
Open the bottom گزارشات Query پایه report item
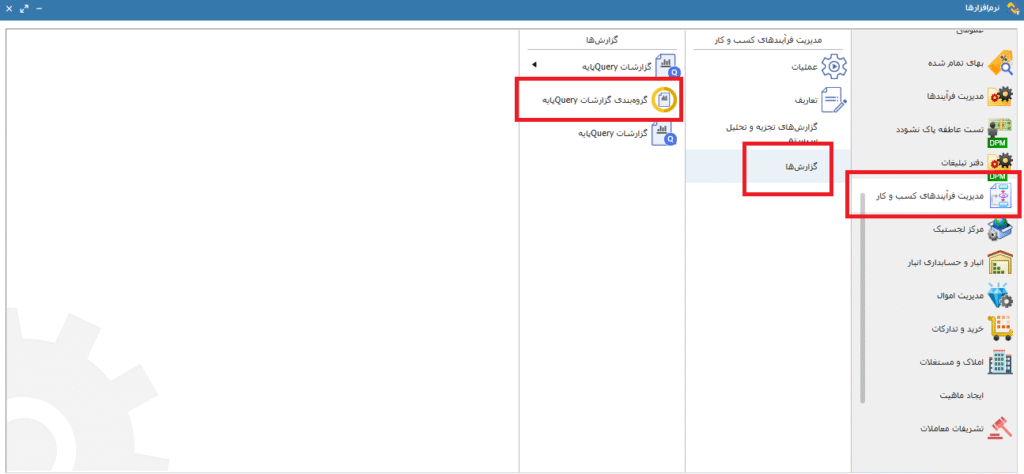pos(663,133)
